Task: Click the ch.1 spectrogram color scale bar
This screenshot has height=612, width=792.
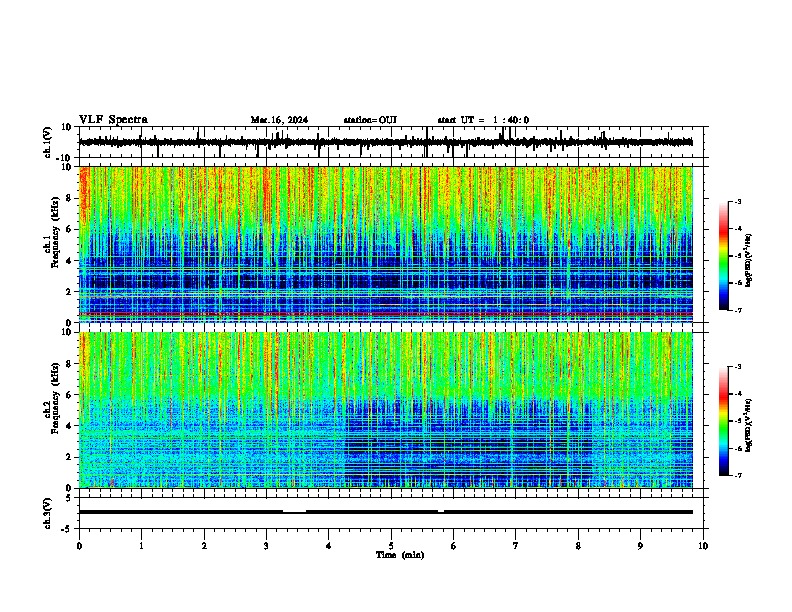Action: [724, 256]
